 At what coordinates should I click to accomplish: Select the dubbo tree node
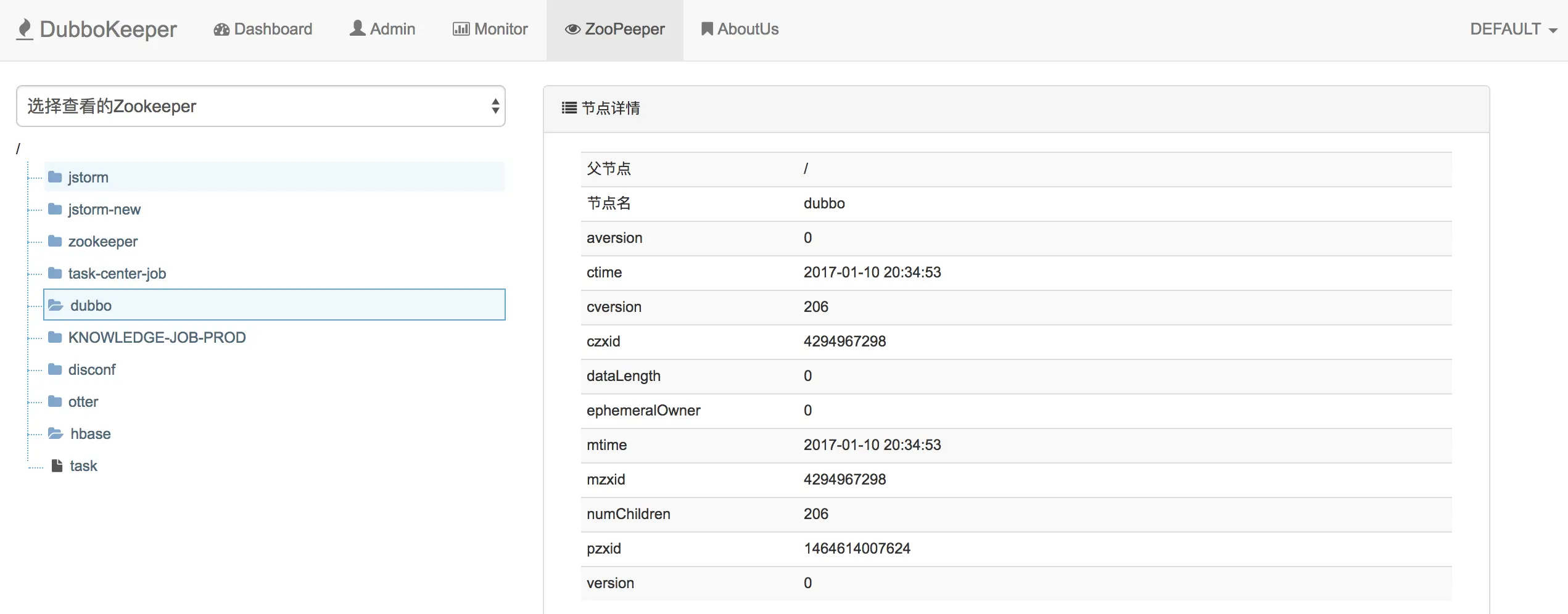[x=274, y=305]
